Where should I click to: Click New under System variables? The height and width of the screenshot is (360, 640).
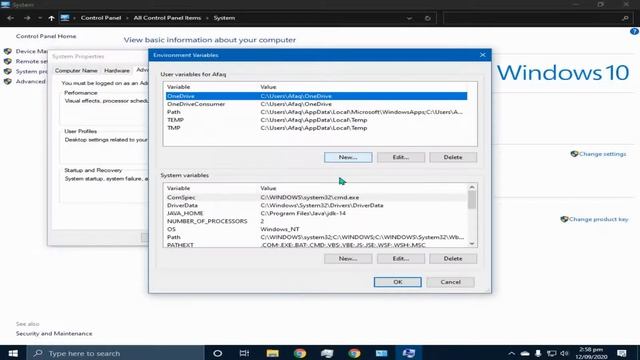click(348, 259)
